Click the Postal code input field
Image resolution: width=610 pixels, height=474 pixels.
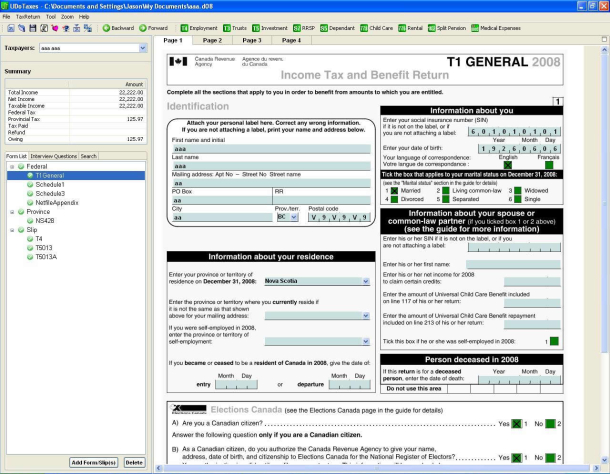[339, 217]
